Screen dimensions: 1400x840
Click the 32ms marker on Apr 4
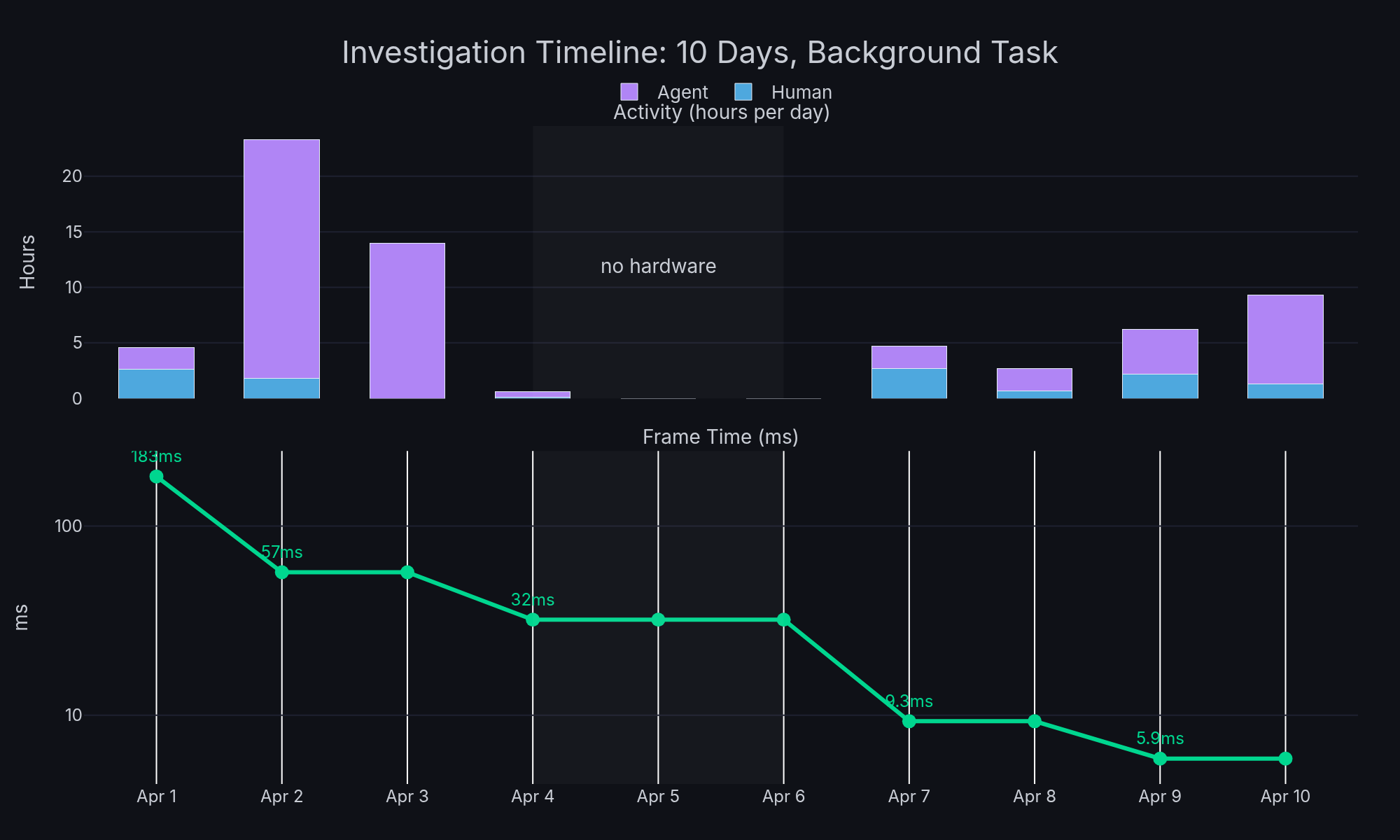[533, 619]
